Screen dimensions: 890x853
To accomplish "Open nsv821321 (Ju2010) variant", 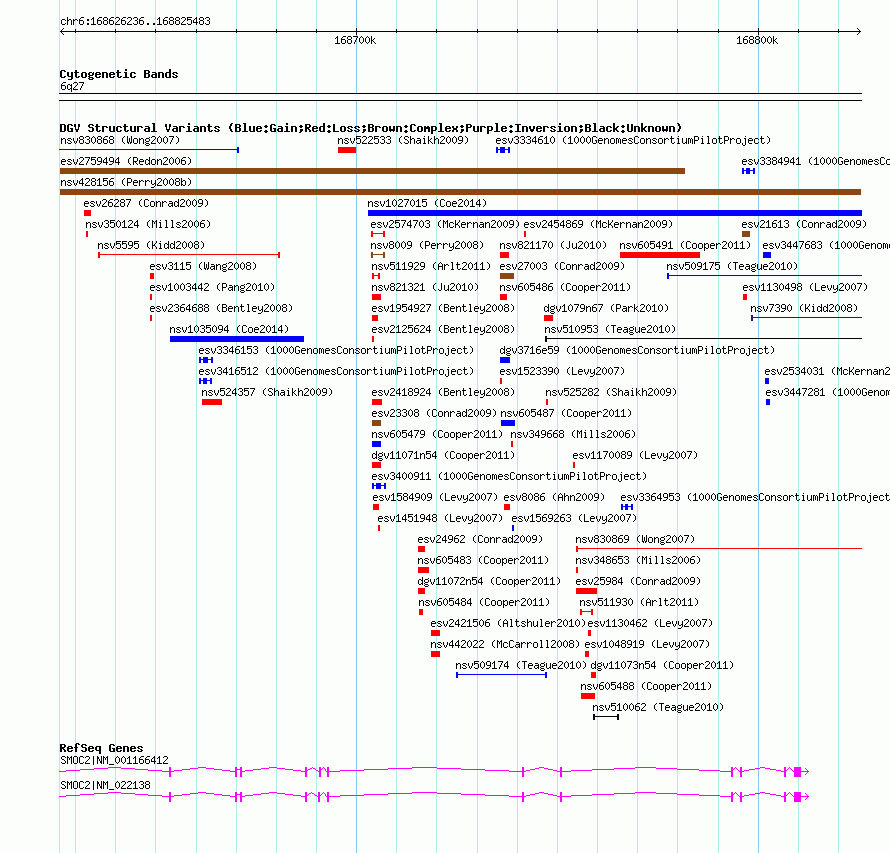I will point(425,287).
